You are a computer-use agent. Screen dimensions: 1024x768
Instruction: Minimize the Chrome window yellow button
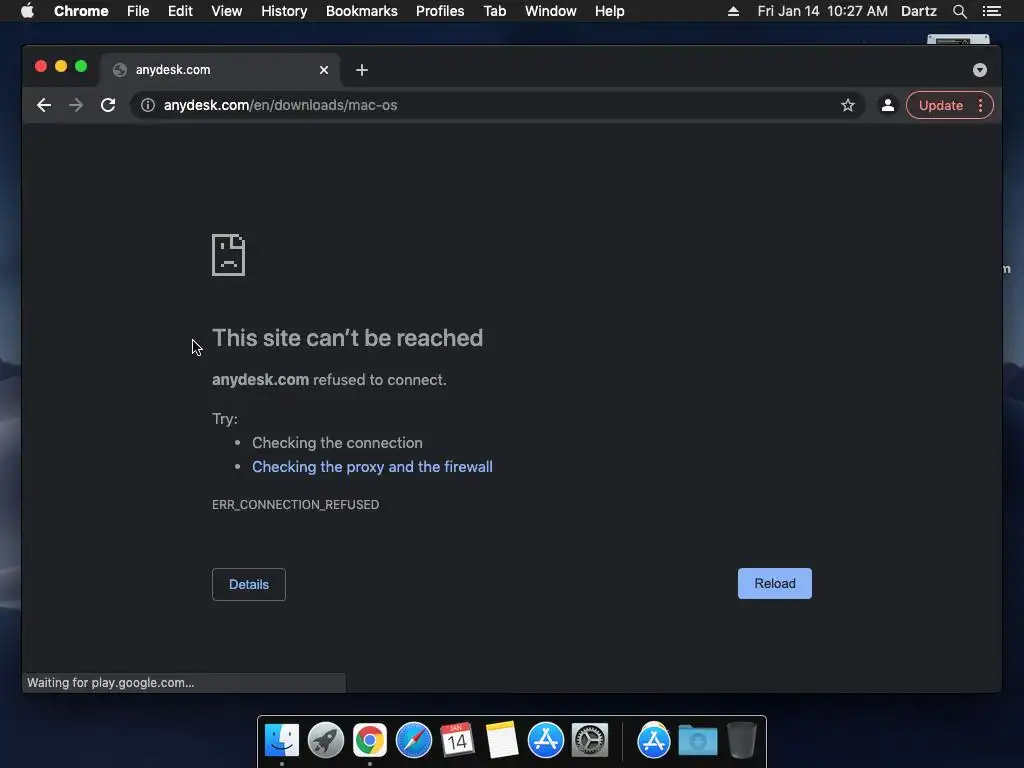(61, 66)
